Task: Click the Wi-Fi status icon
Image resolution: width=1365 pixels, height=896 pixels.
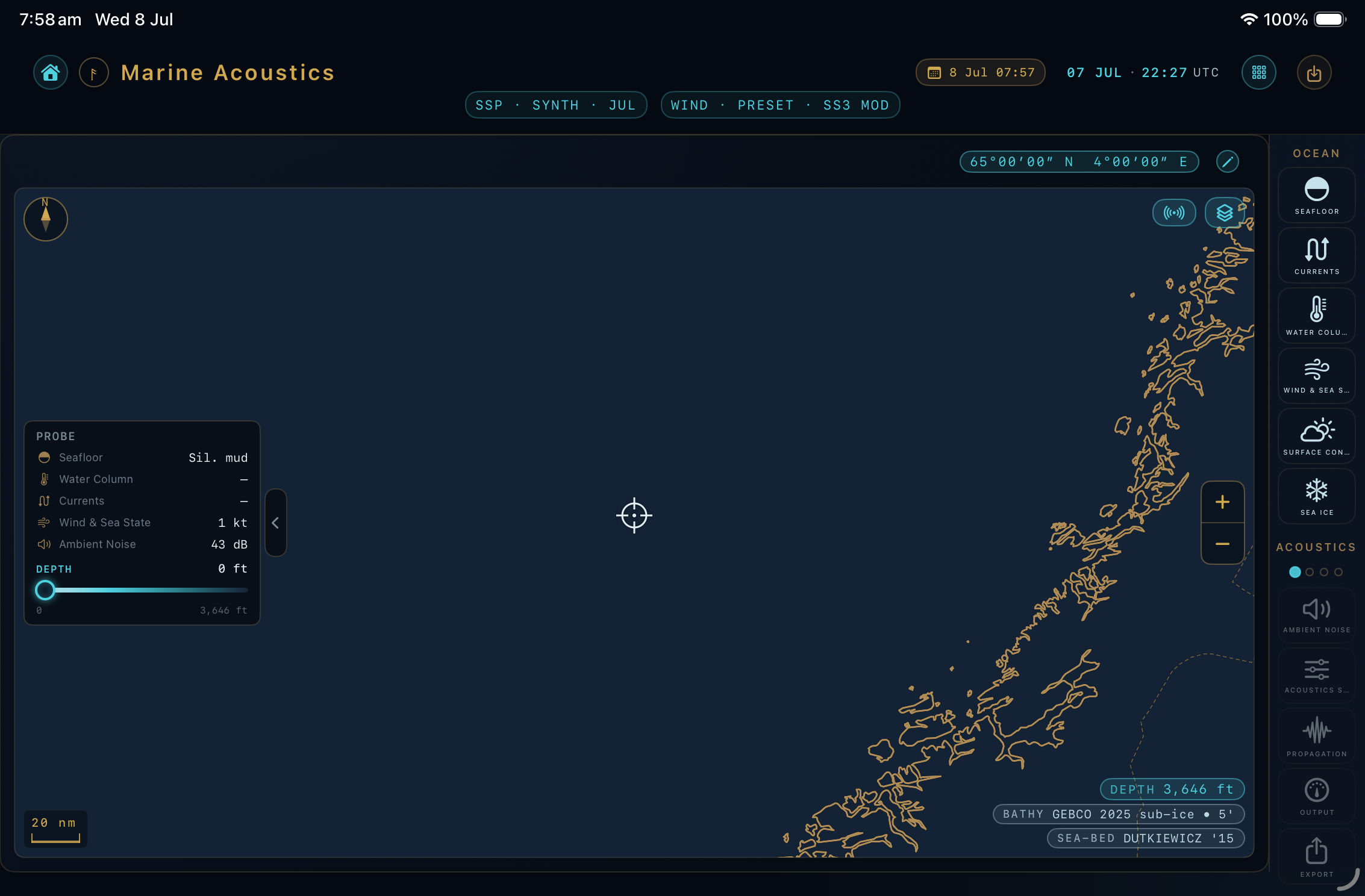Action: pos(1249,19)
